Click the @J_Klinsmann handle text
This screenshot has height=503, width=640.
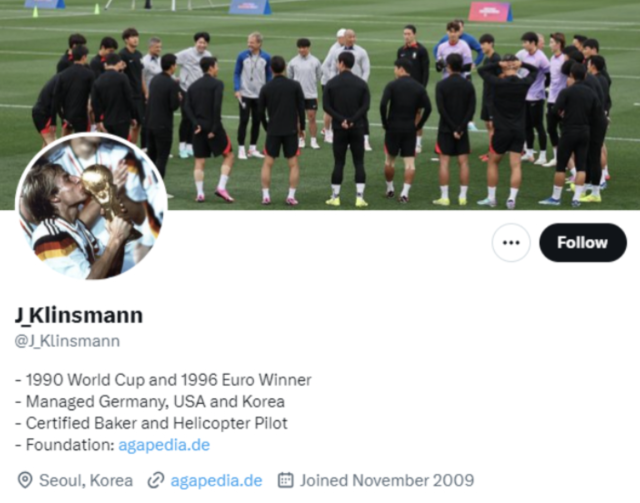coord(67,341)
